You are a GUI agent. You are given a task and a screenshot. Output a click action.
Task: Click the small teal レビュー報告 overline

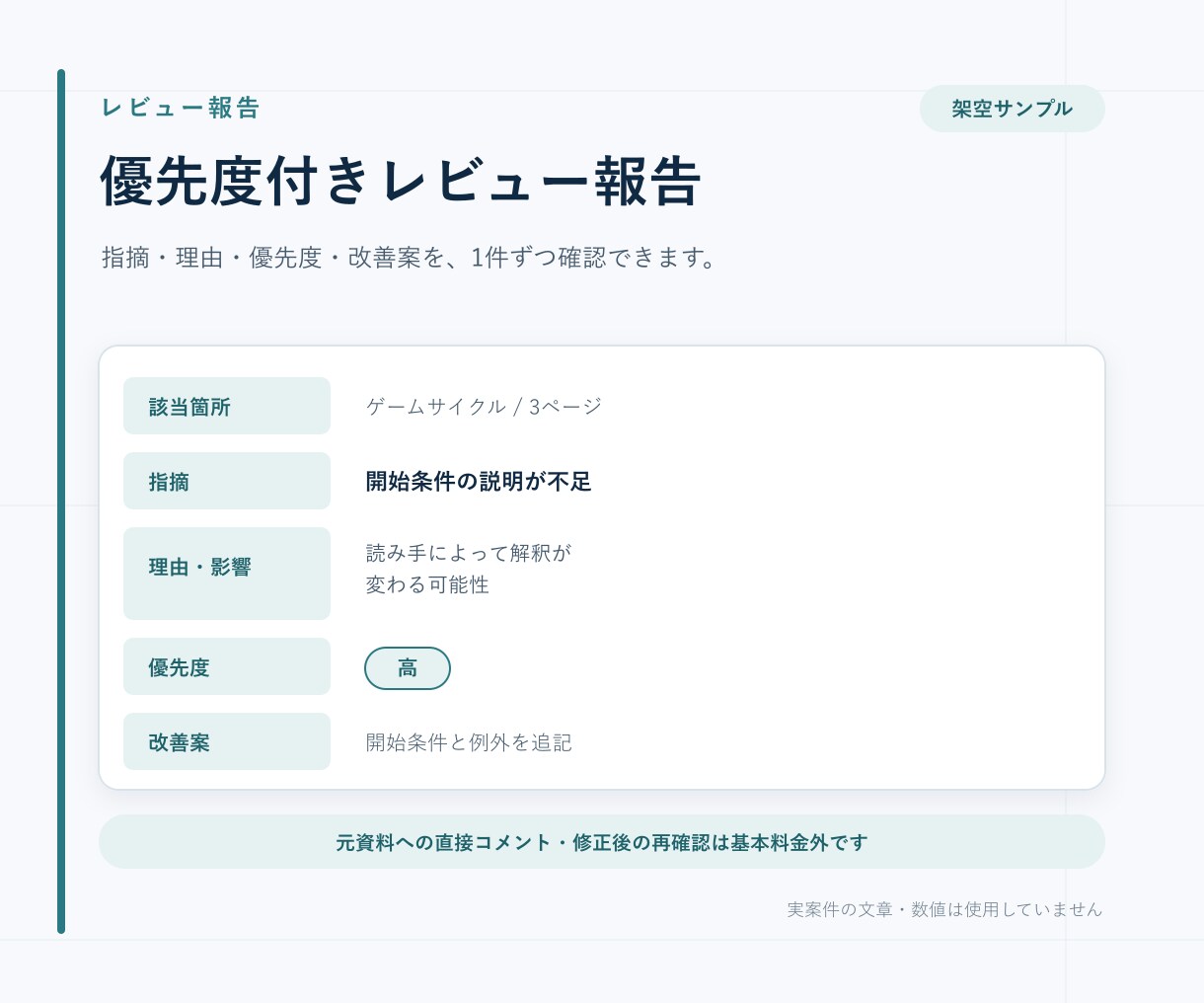coord(181,108)
